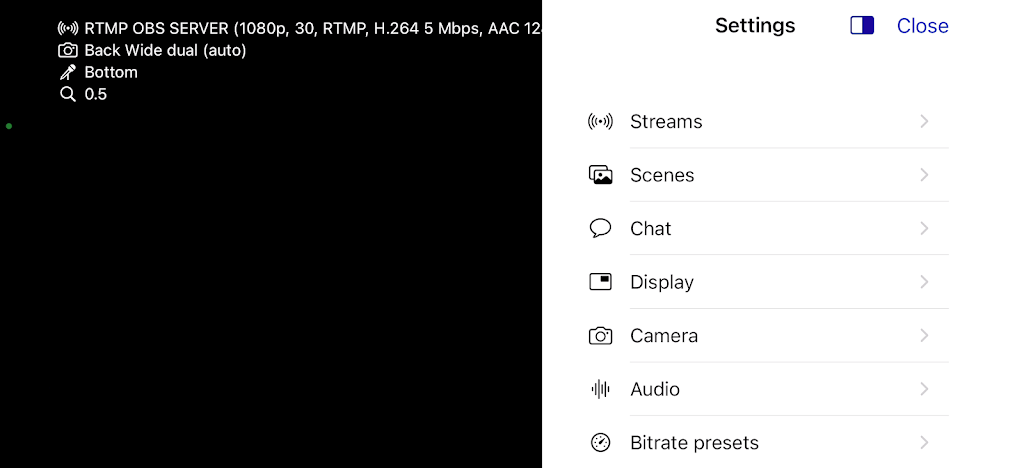Image resolution: width=1024 pixels, height=468 pixels.
Task: Open the Bitrate presets label
Action: [x=694, y=443]
